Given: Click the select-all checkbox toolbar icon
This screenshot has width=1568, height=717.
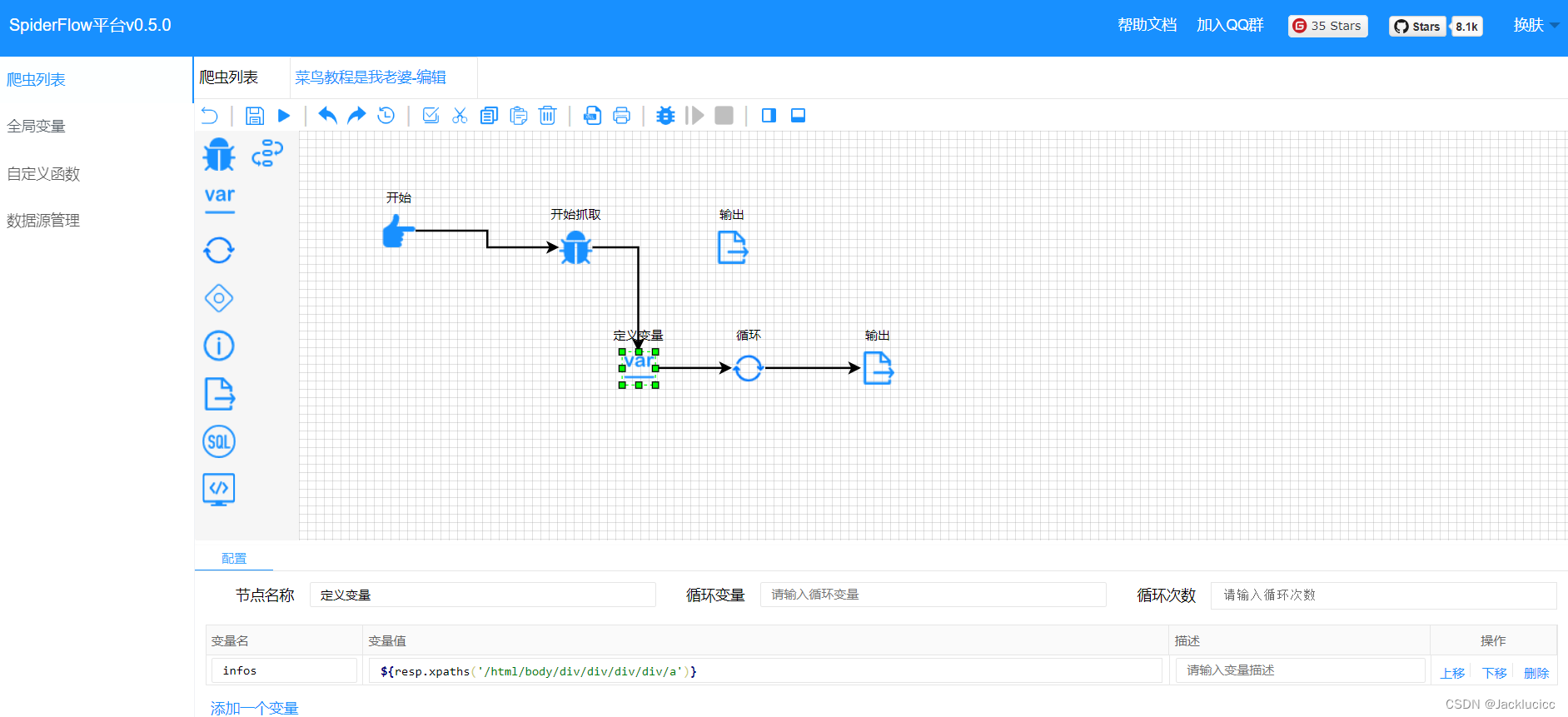Looking at the screenshot, I should 431,116.
